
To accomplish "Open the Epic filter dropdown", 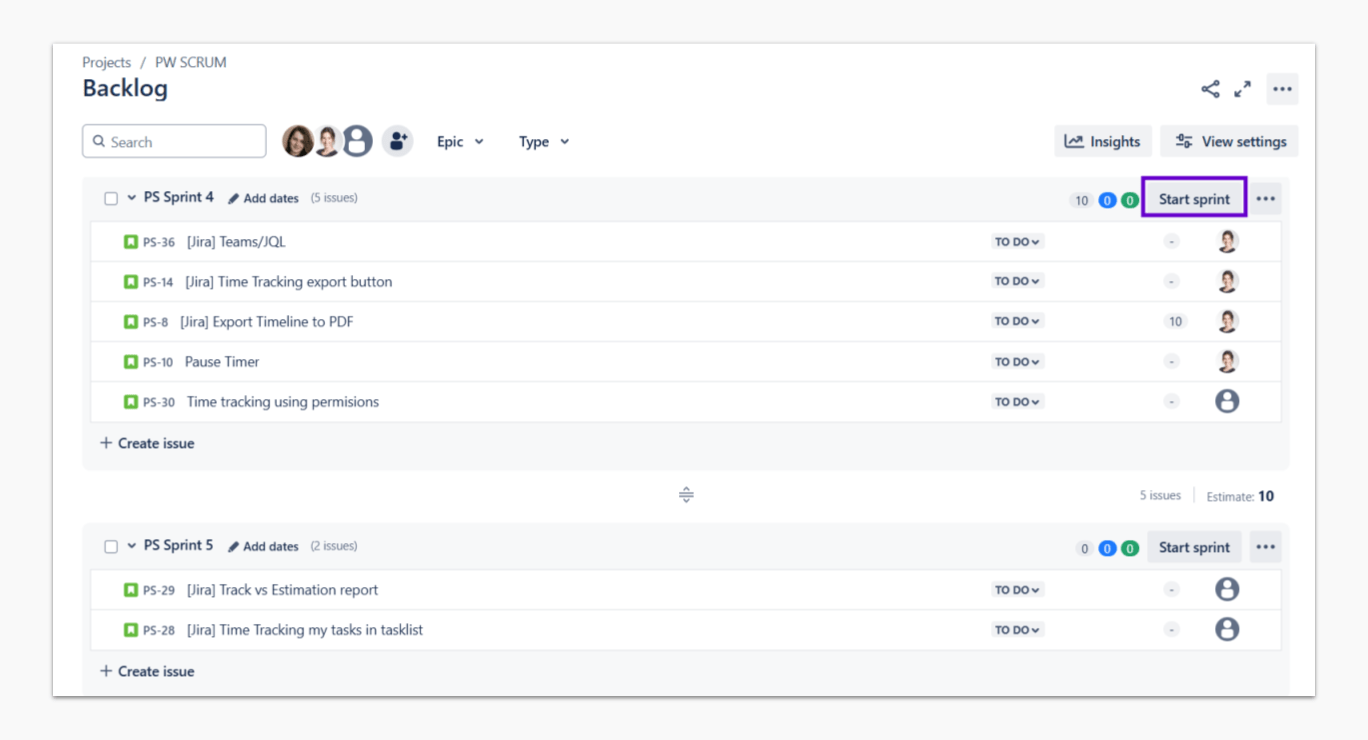I will 460,142.
